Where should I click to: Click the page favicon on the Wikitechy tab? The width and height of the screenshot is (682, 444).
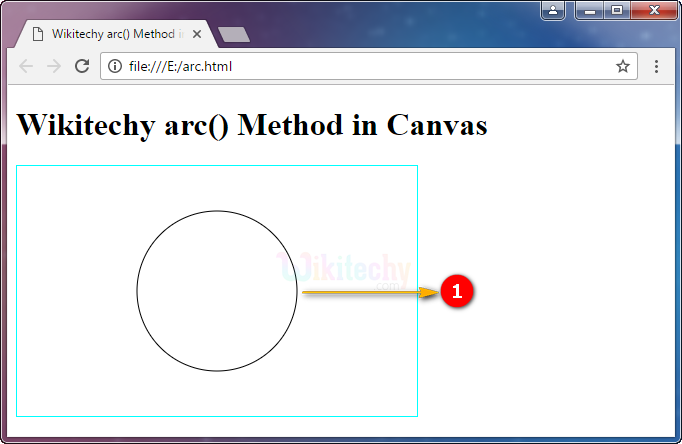pyautogui.click(x=38, y=34)
